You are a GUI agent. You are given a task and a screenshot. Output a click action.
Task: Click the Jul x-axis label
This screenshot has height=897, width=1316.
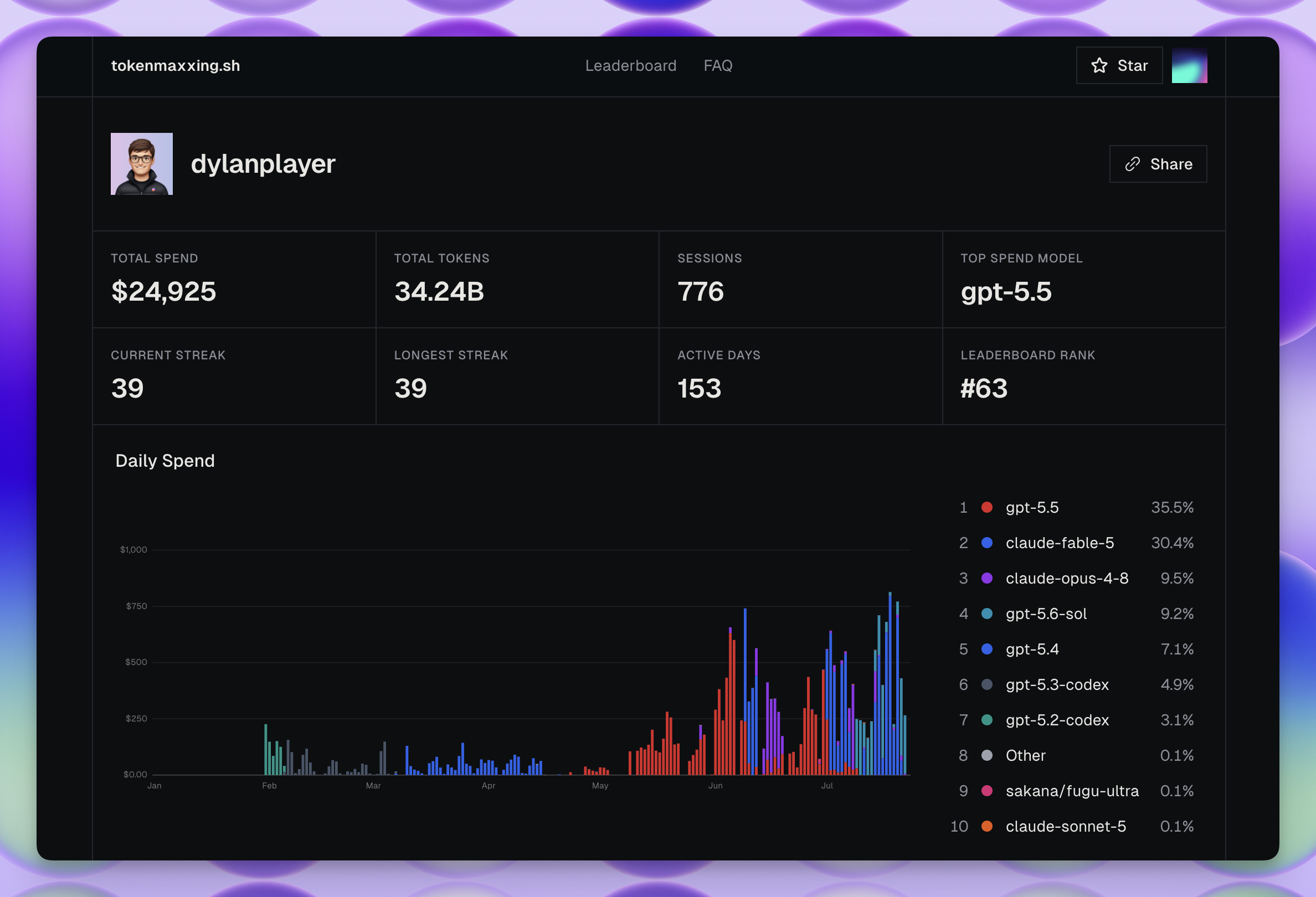coord(827,786)
